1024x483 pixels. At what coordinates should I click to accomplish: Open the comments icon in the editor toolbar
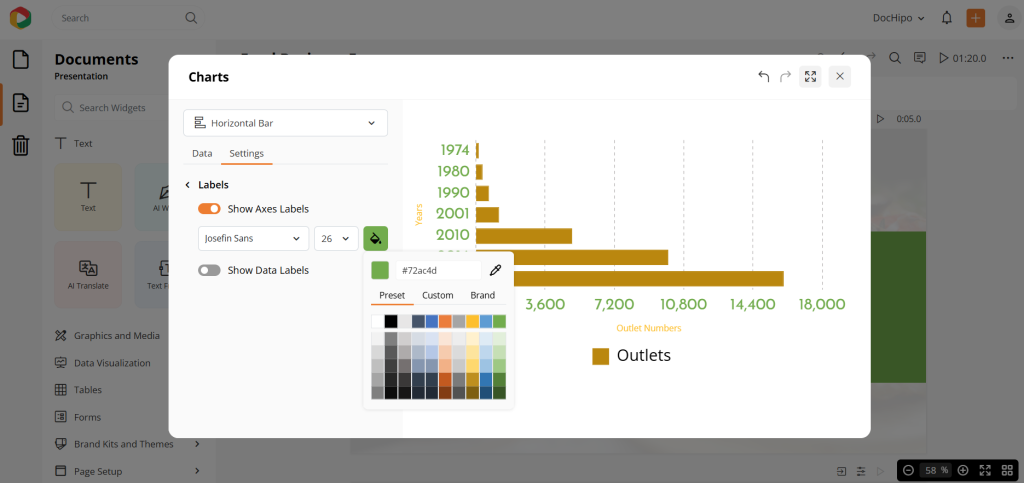point(920,58)
